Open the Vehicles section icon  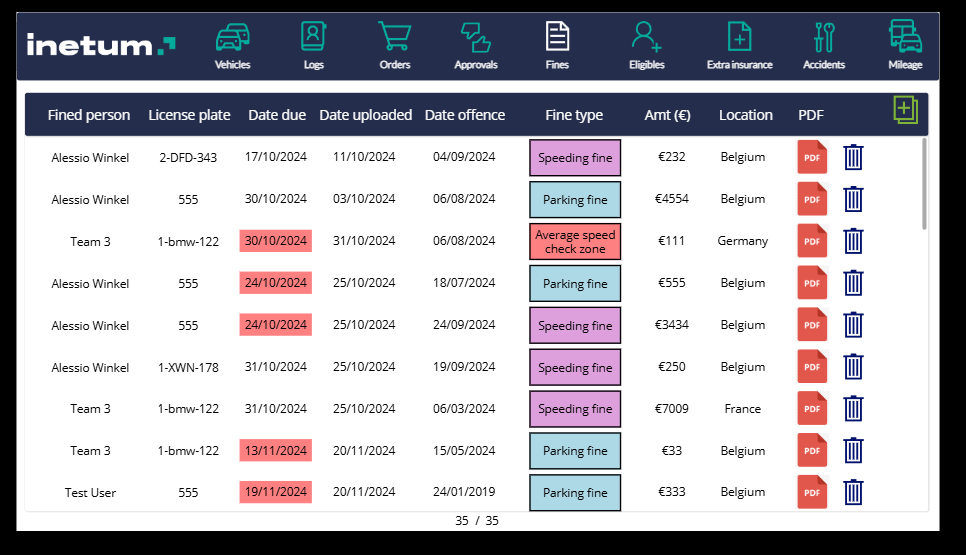(x=232, y=38)
